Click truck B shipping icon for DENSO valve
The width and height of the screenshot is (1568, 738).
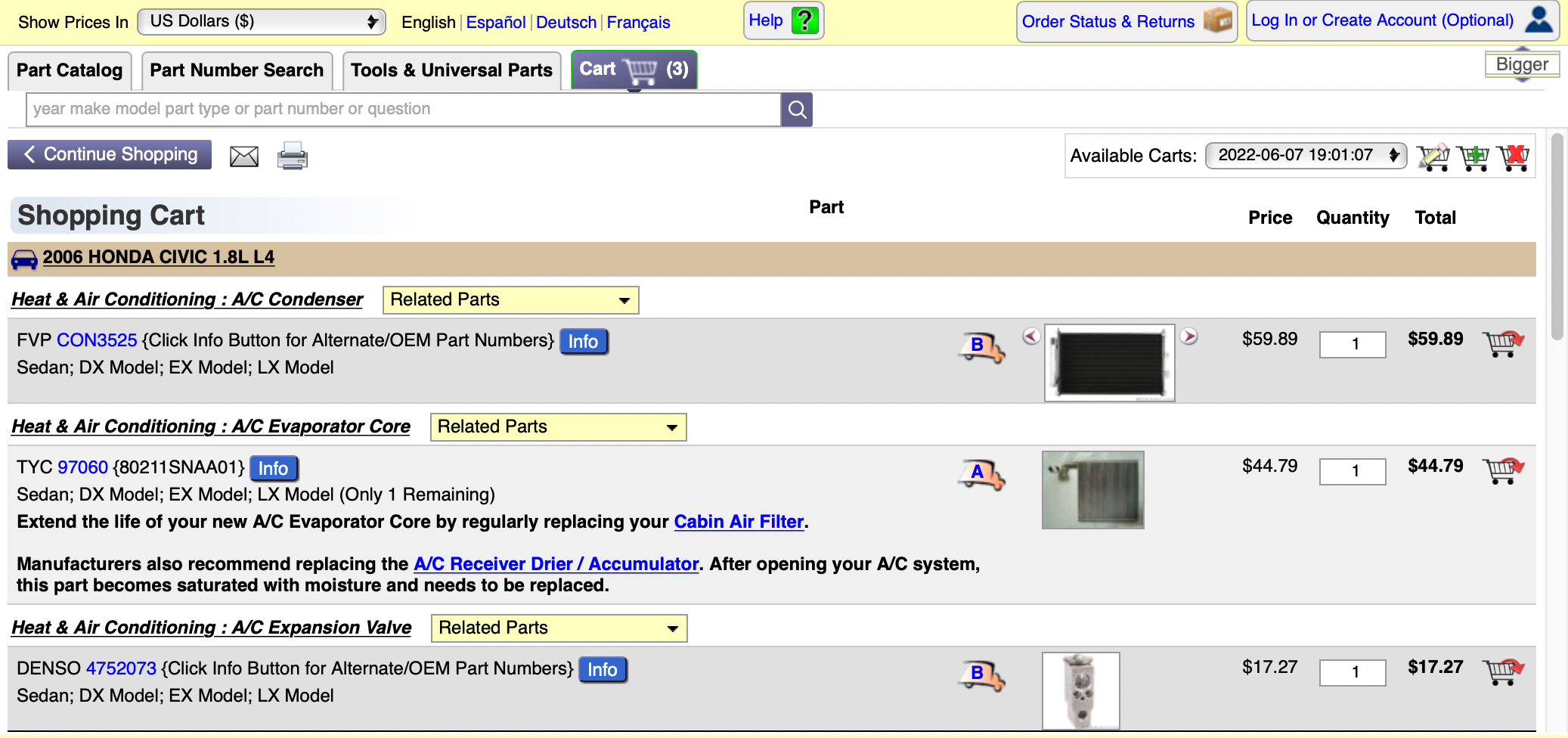tap(982, 675)
